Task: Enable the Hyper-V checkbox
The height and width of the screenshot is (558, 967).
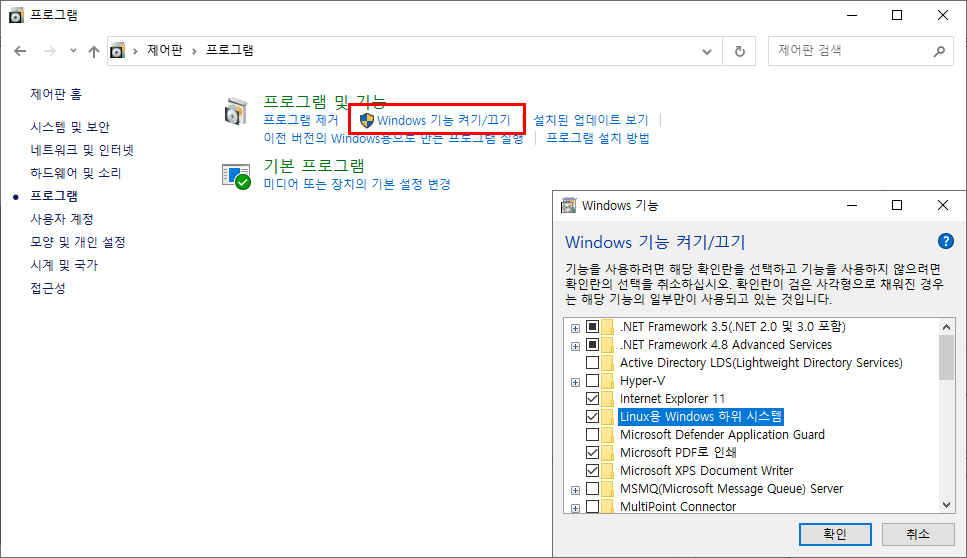Action: click(592, 380)
